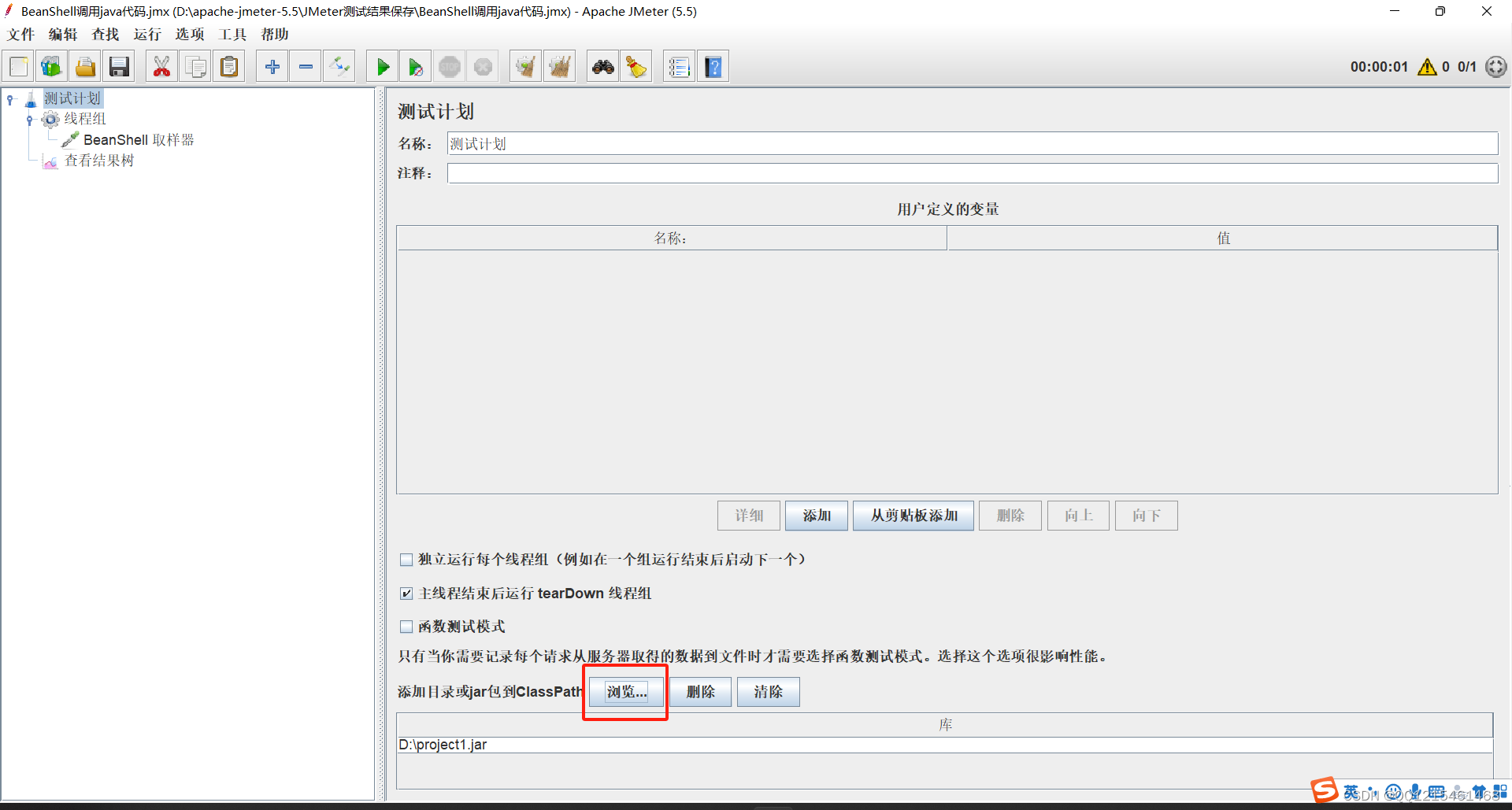
Task: Open the 运行 menu
Action: [x=147, y=35]
